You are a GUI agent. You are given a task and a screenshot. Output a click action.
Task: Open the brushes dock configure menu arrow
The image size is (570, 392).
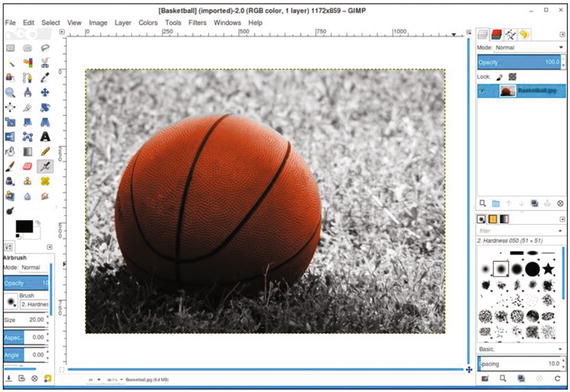pos(562,219)
